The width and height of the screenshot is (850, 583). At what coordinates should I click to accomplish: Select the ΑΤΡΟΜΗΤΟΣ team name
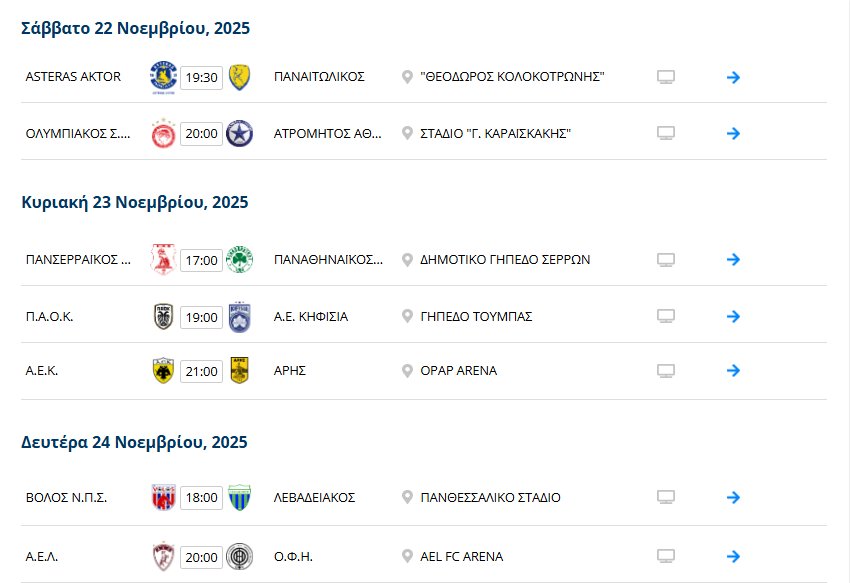(327, 133)
